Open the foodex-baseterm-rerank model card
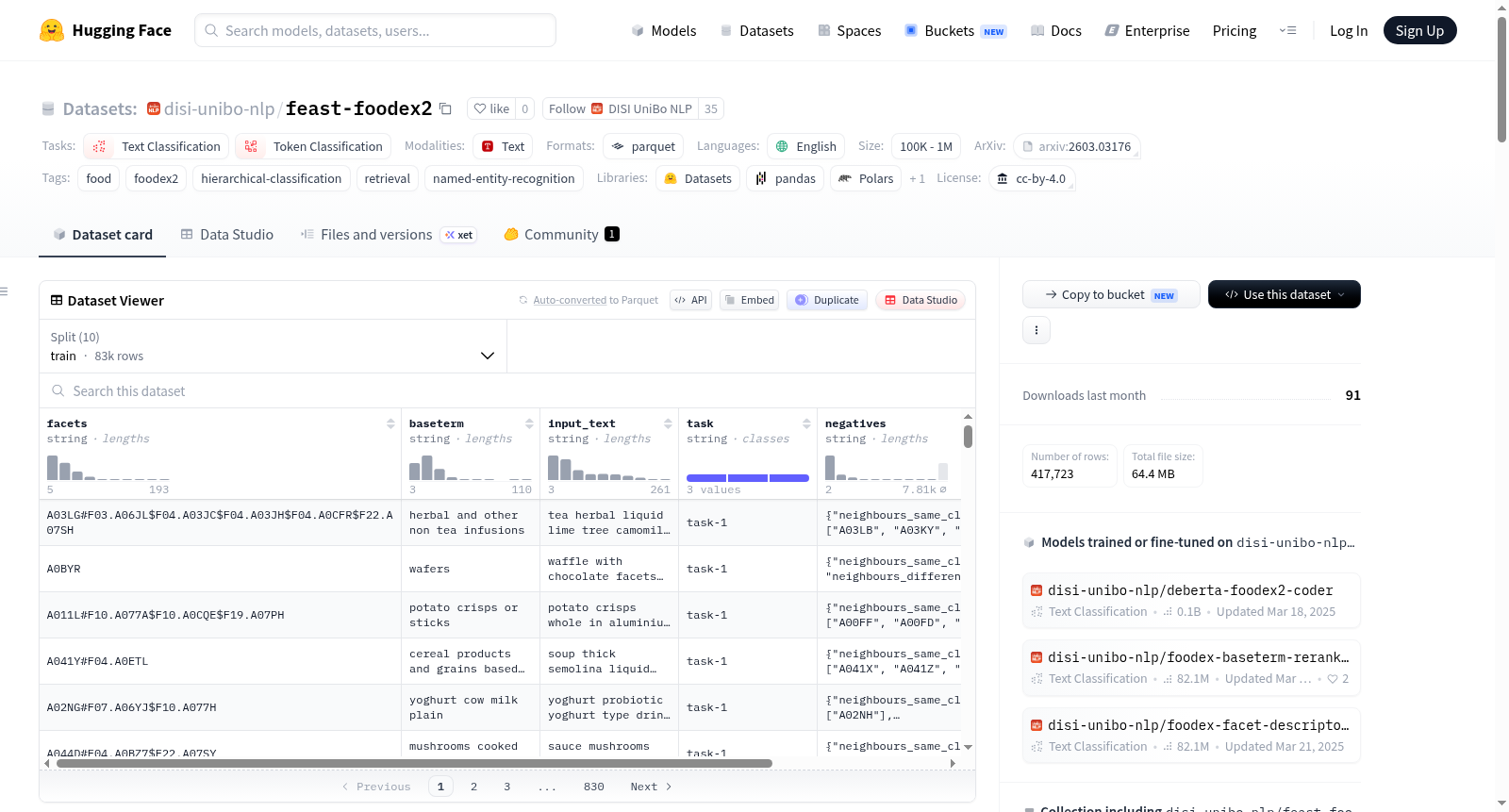1509x812 pixels. [x=1191, y=668]
